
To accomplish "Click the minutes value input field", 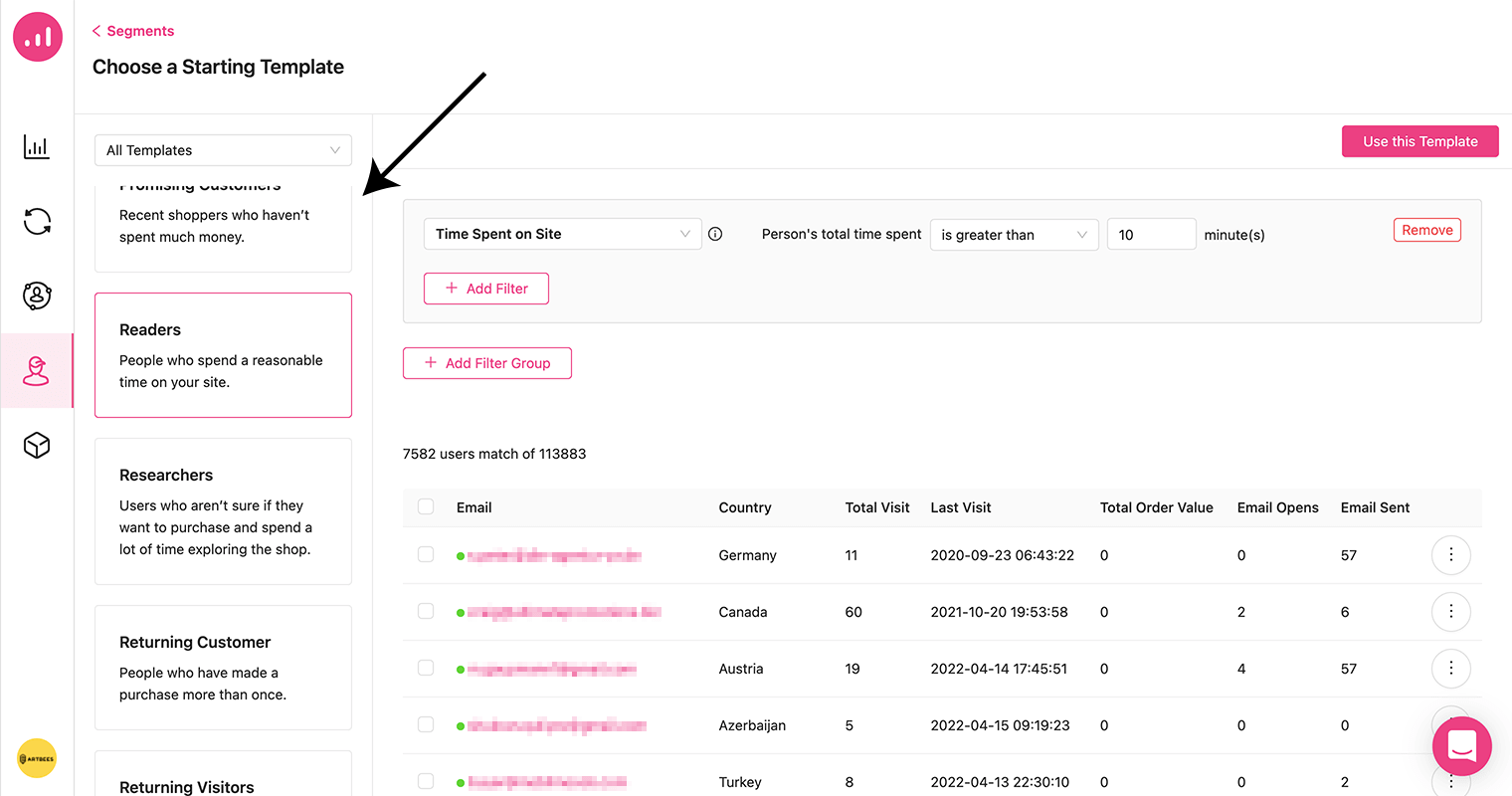I will tap(1151, 235).
